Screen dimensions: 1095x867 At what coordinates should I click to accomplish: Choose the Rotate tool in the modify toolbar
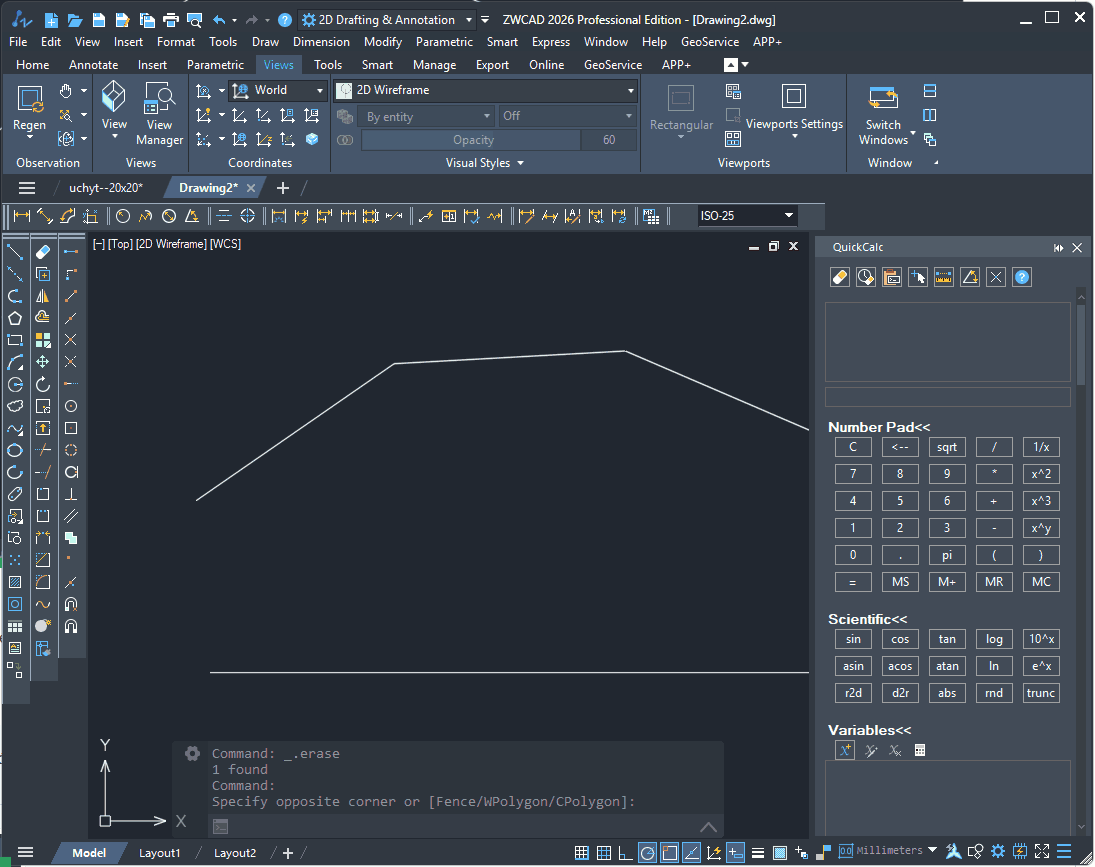(43, 384)
